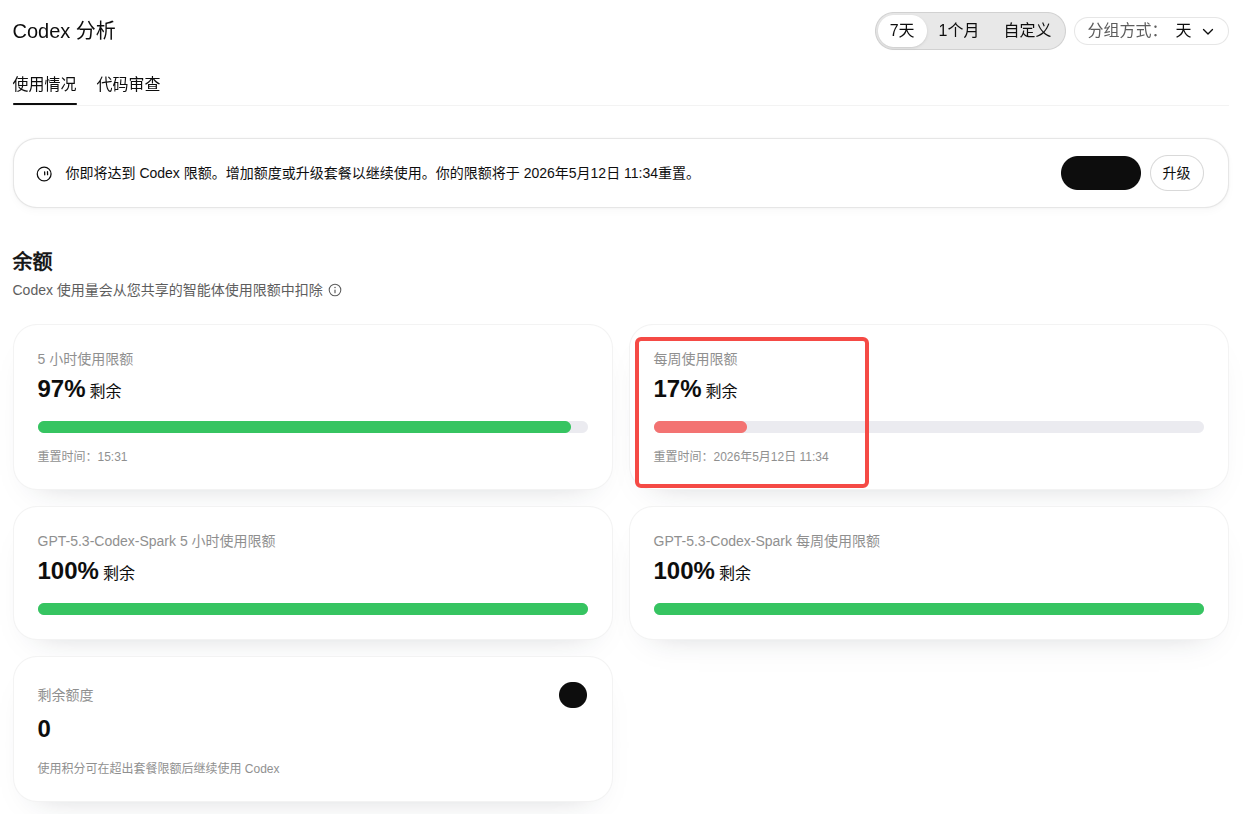Click the 使用积分可在超出套餐限额后继续使用 Codex text

159,769
